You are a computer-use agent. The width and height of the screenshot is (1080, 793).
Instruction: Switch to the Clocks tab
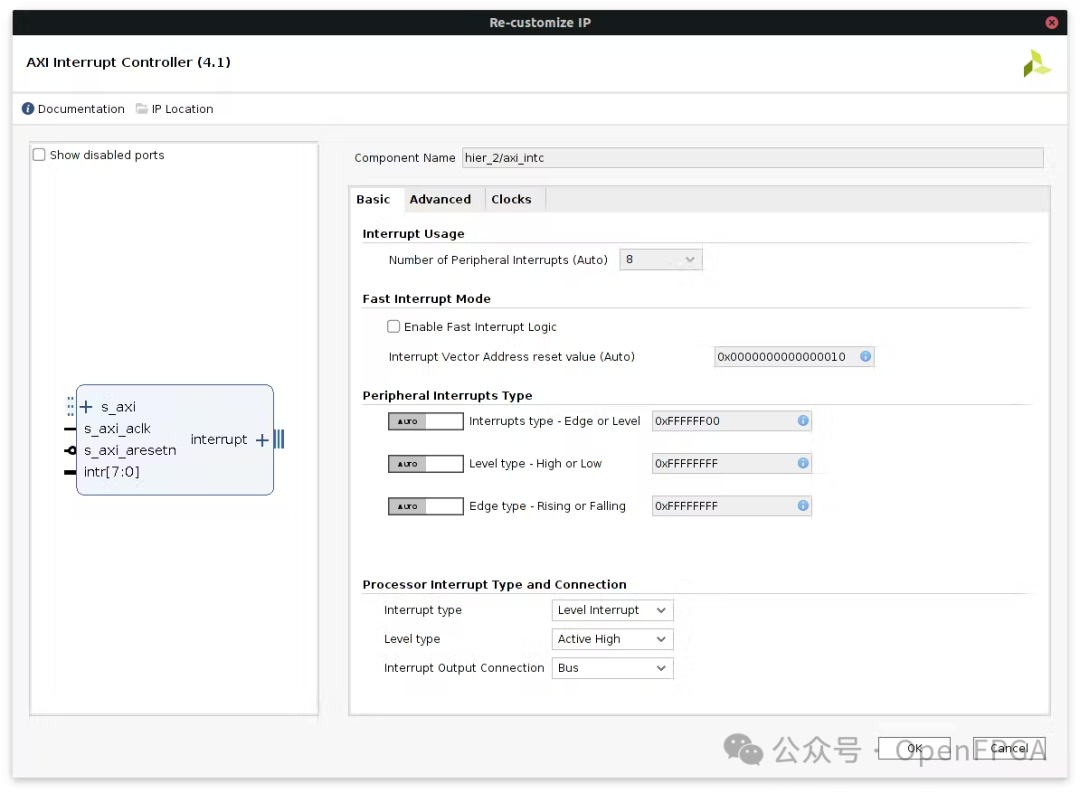click(x=511, y=199)
